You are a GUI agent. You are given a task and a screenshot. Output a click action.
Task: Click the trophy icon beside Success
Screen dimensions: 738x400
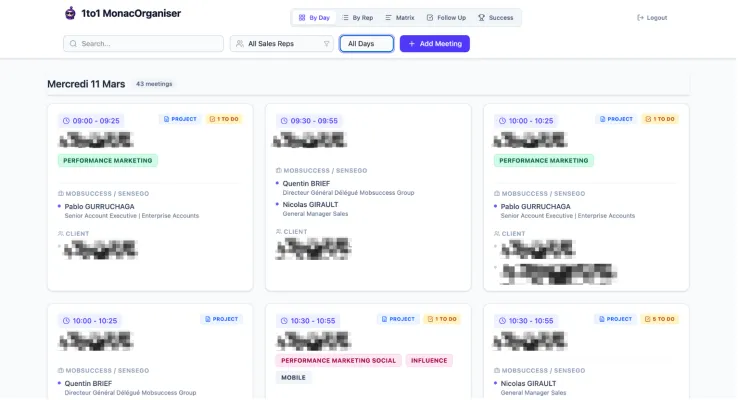pyautogui.click(x=481, y=18)
